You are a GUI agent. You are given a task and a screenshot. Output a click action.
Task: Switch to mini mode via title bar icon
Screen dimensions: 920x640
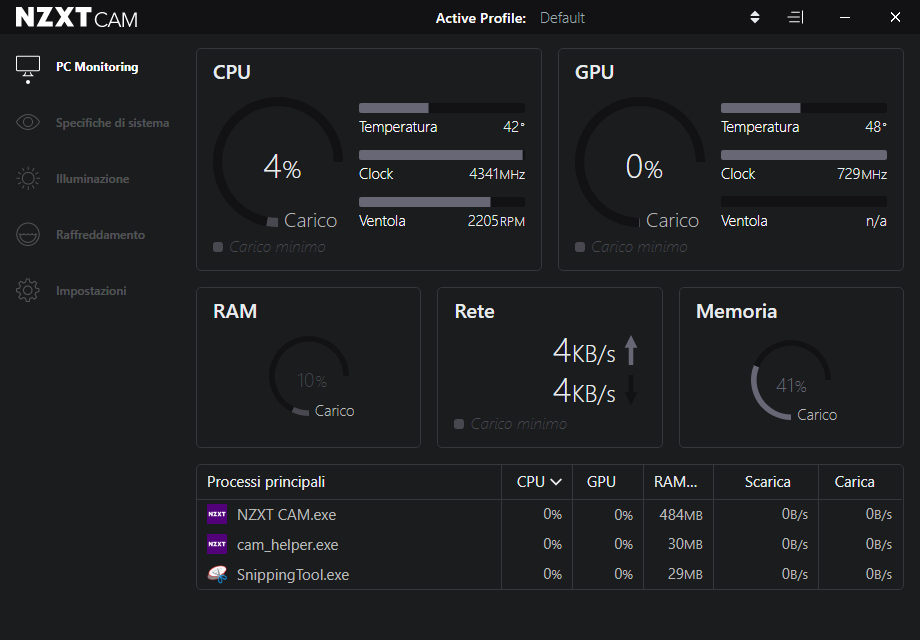coord(795,18)
